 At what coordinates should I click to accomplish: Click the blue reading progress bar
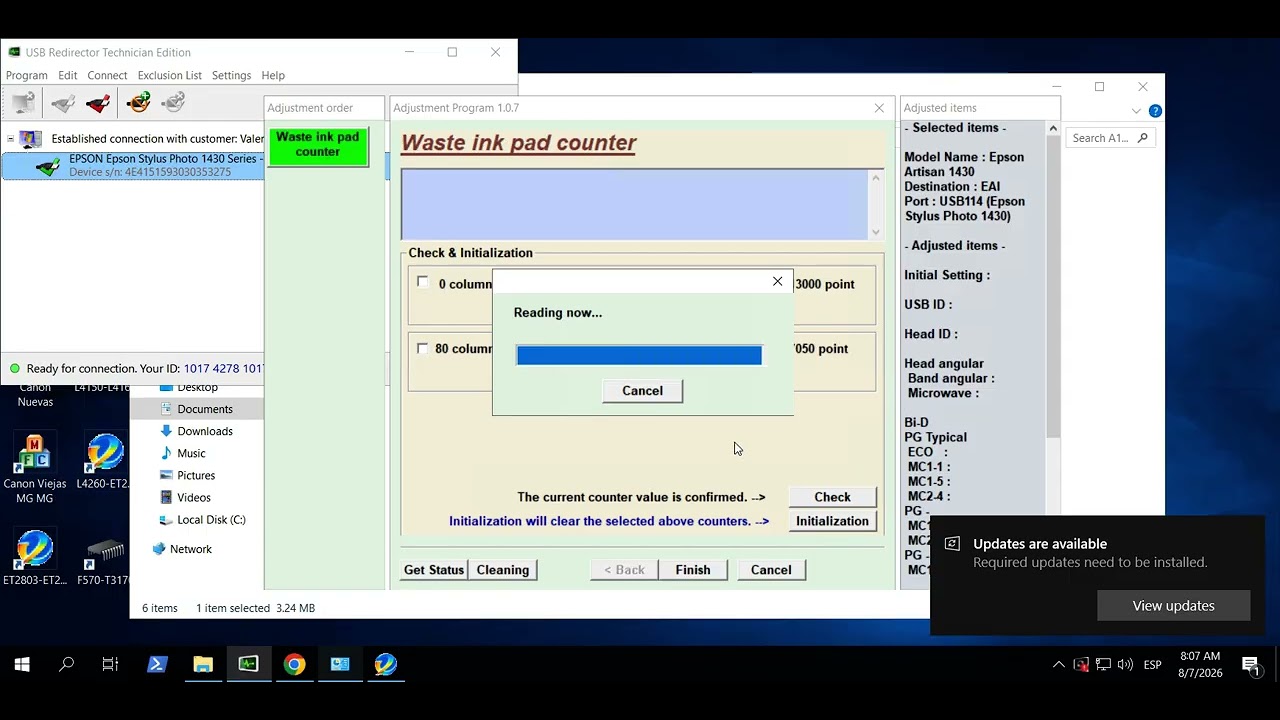coord(639,355)
